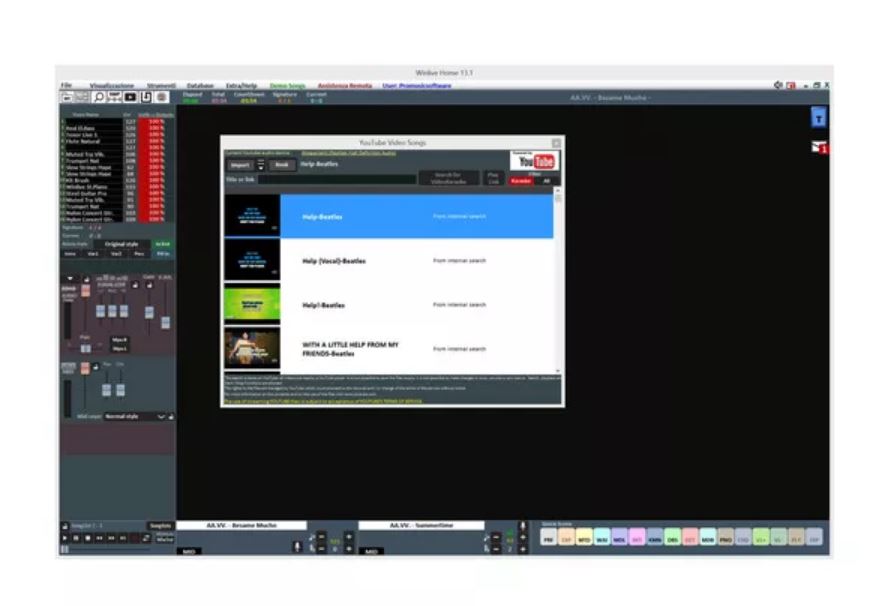Click the PNO quick-scene button
The height and width of the screenshot is (606, 886).
pos(726,537)
